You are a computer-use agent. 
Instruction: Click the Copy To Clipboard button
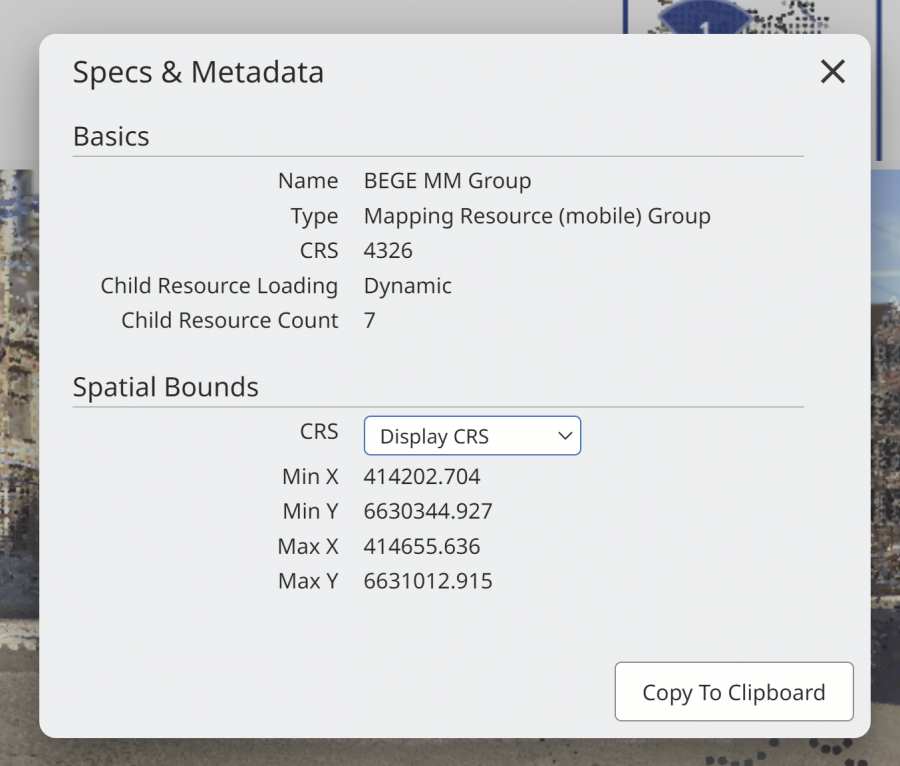click(734, 692)
